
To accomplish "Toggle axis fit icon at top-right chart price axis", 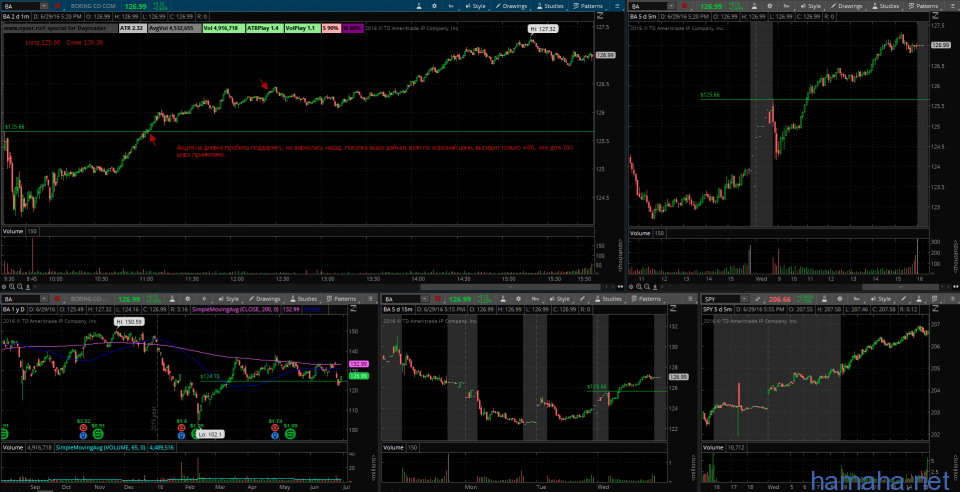I will pos(935,15).
